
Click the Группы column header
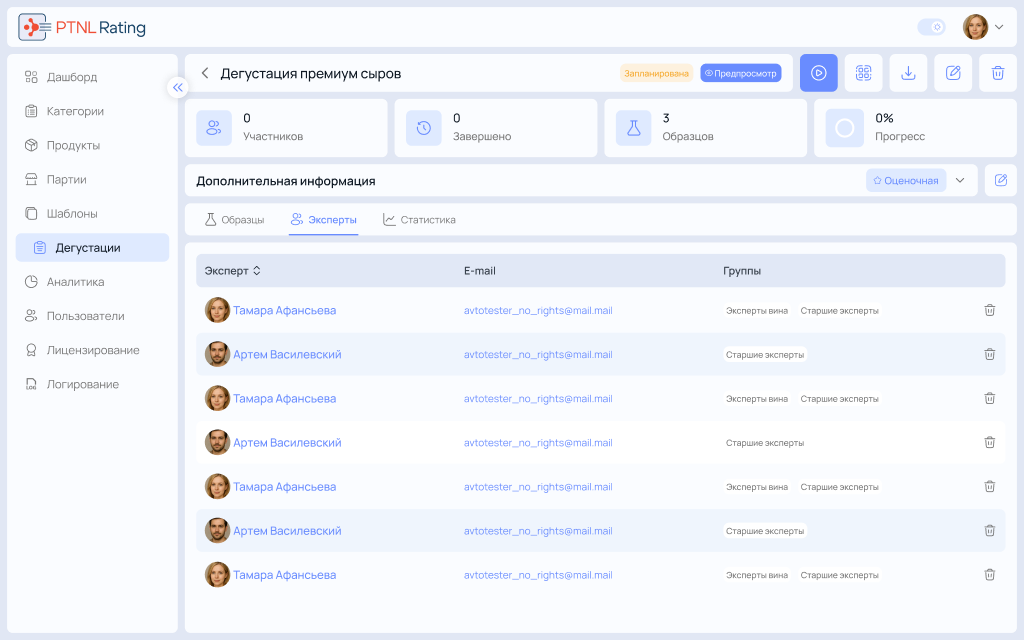pyautogui.click(x=742, y=270)
